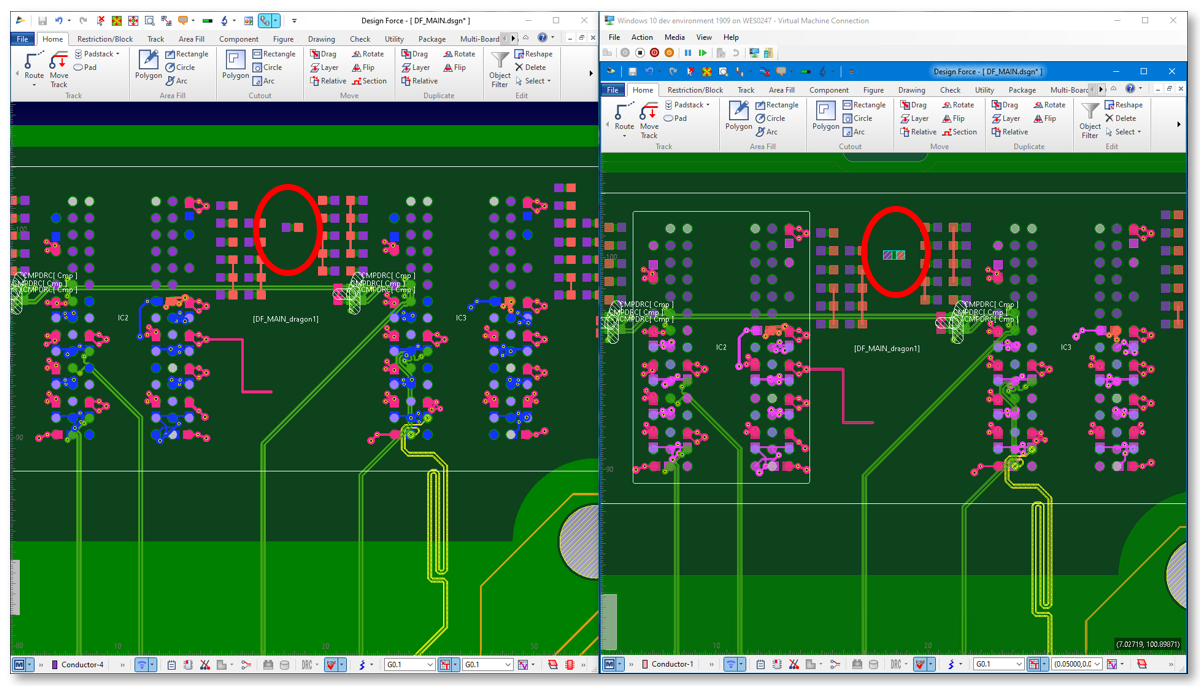Open the View menu of VM Connection
Viewport: 1200px width, 686px height.
pos(704,37)
